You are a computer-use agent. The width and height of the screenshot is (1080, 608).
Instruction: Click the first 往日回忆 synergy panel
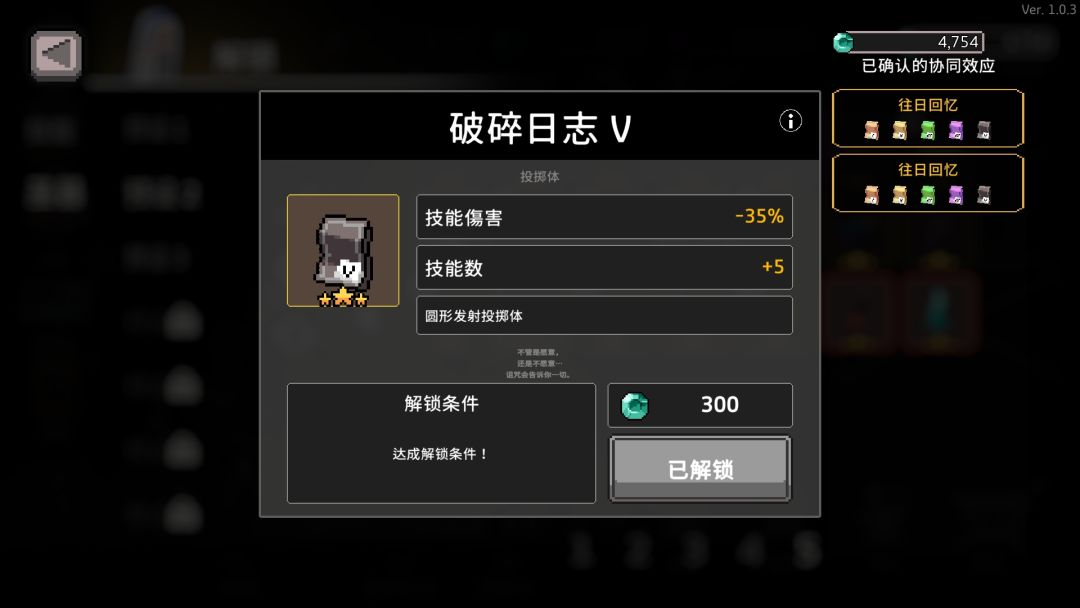click(928, 118)
